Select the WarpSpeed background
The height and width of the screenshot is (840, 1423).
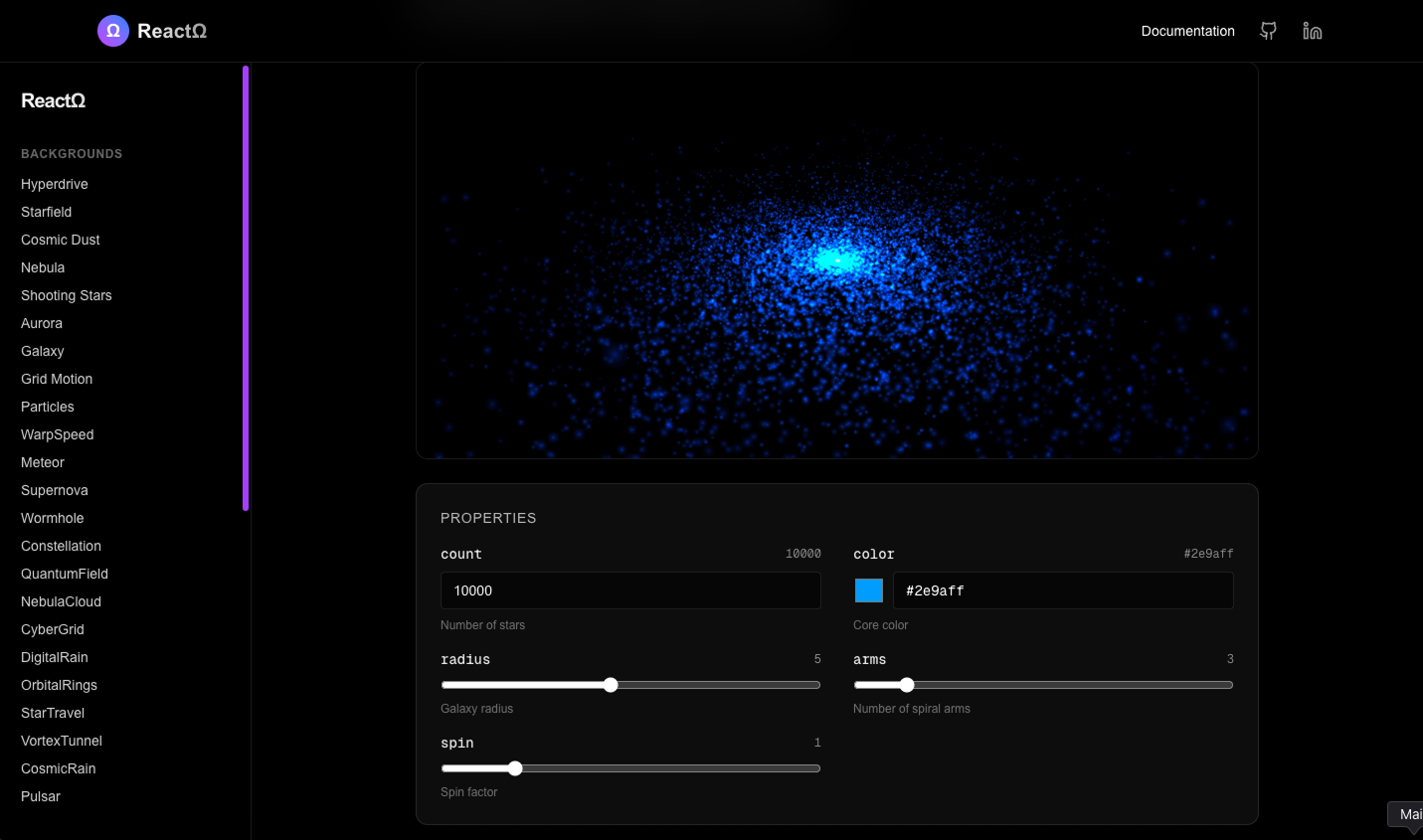click(x=57, y=434)
